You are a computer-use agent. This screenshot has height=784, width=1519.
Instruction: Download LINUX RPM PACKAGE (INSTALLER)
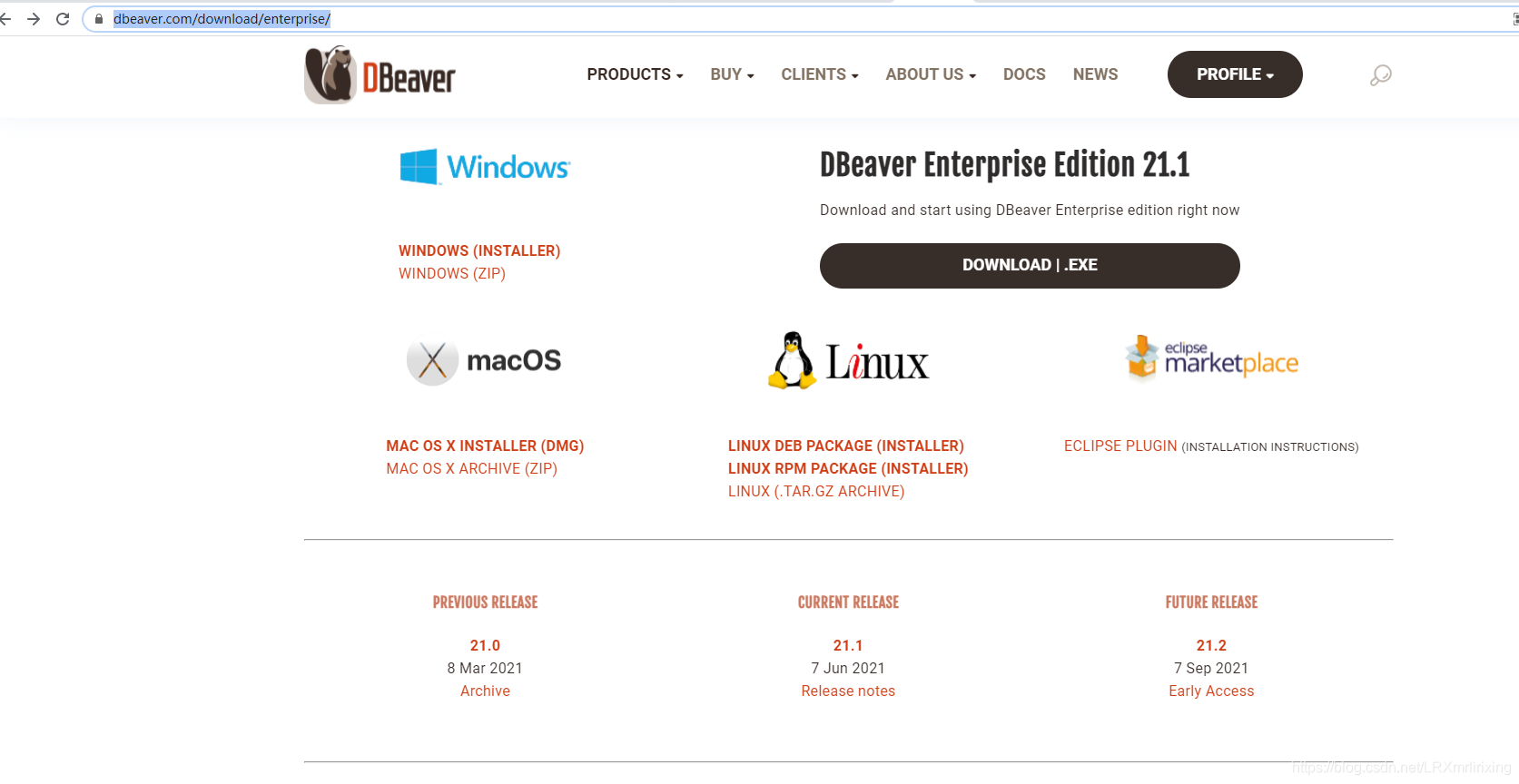click(848, 468)
